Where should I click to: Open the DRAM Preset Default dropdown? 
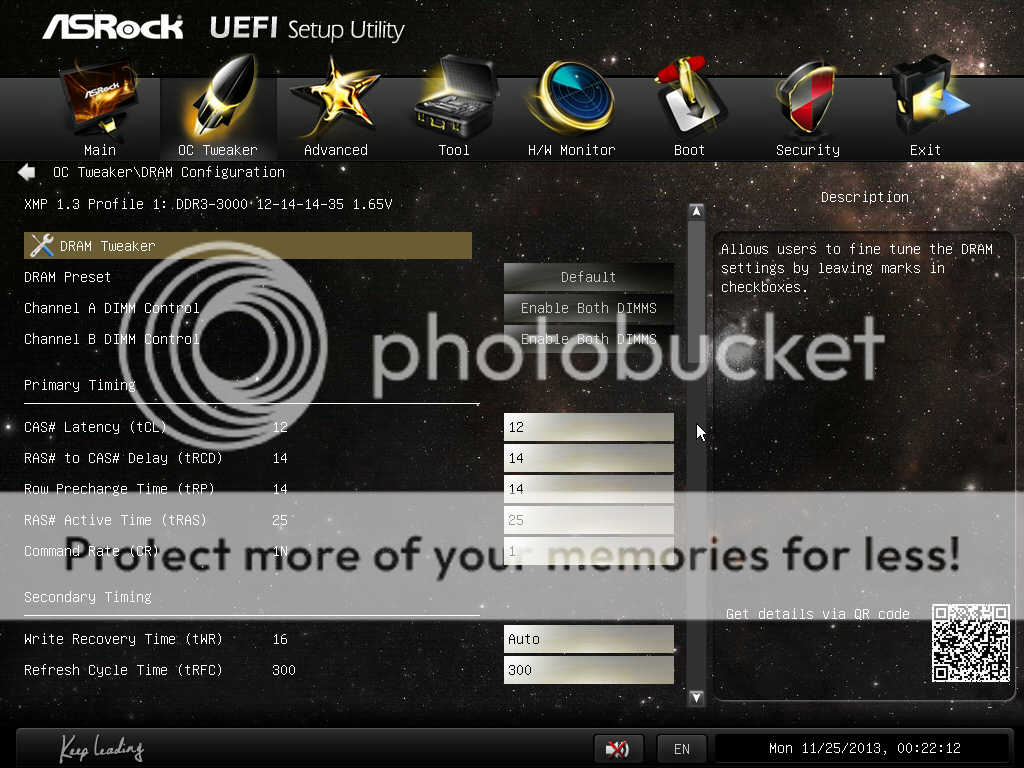pos(588,277)
